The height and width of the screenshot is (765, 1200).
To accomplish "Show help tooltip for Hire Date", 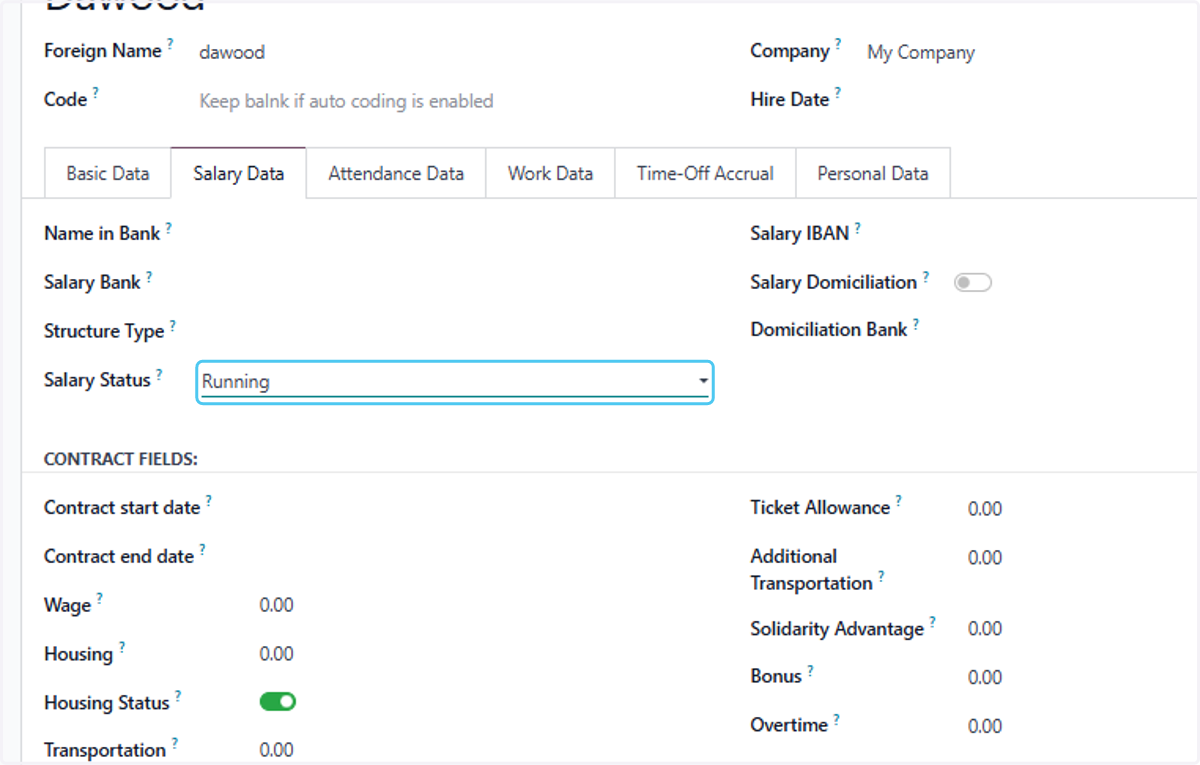I will [837, 92].
